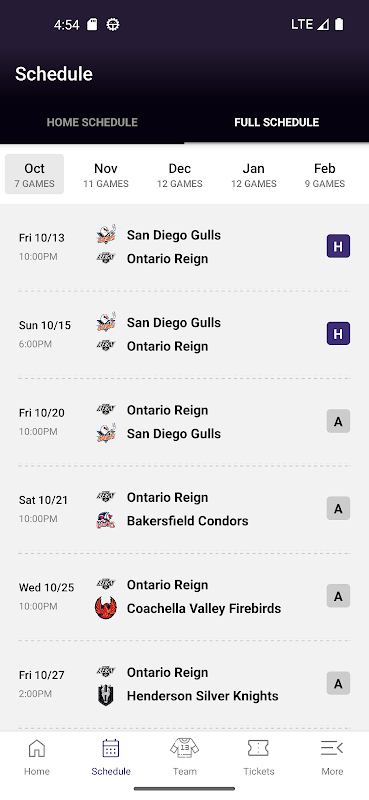This screenshot has width=369, height=800.
Task: Switch to the Home Schedule tab
Action: (x=92, y=122)
